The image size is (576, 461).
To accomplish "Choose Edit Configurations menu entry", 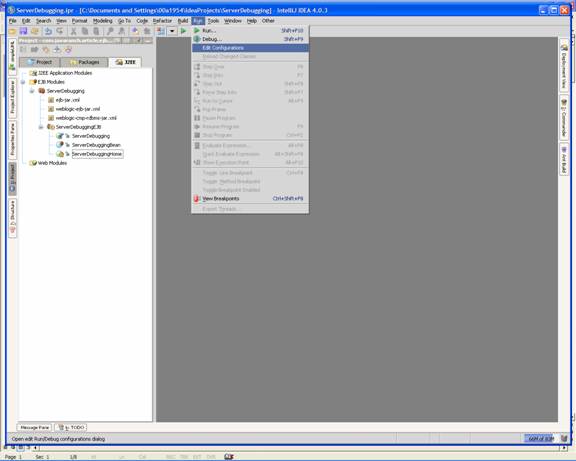I will pos(250,48).
